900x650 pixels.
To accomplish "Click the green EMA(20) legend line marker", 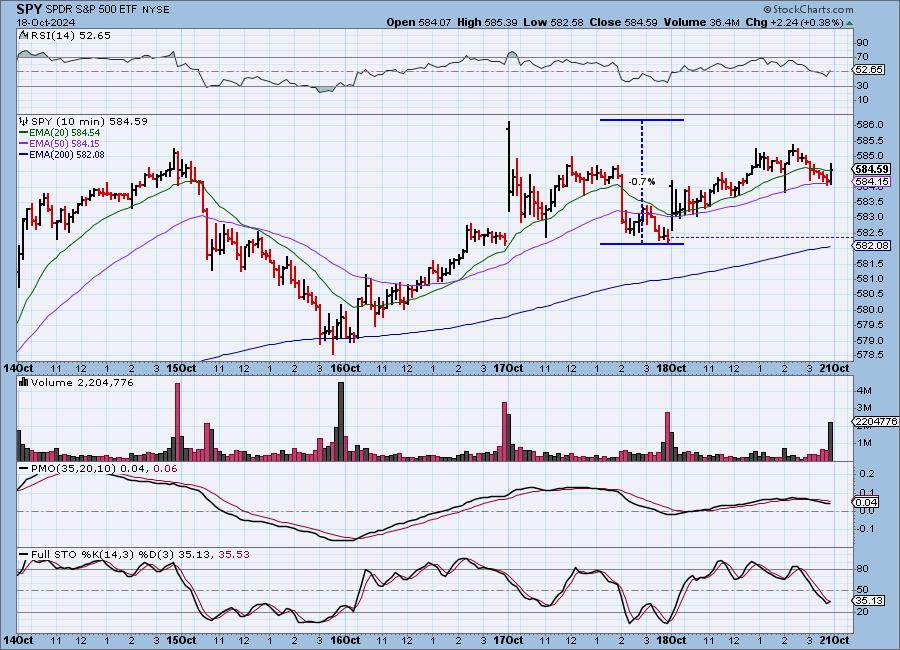I will pos(24,133).
